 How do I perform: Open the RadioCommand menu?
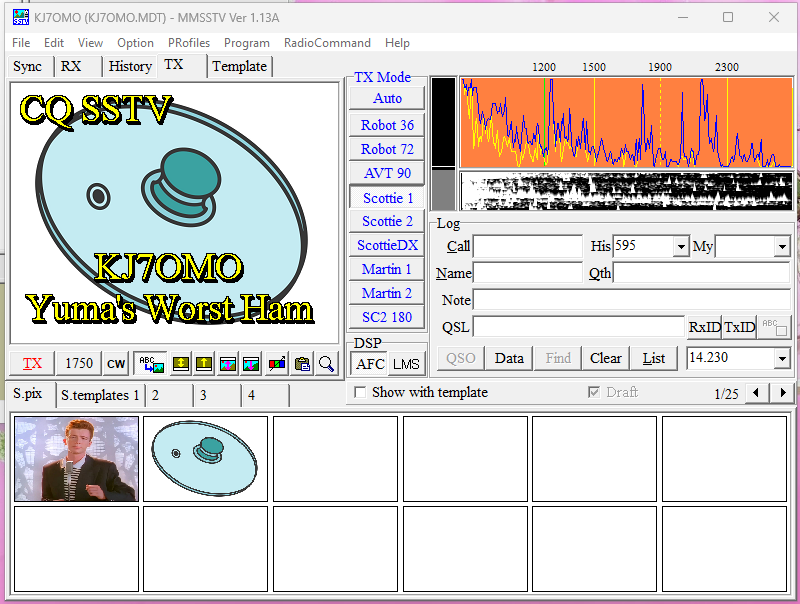[327, 43]
